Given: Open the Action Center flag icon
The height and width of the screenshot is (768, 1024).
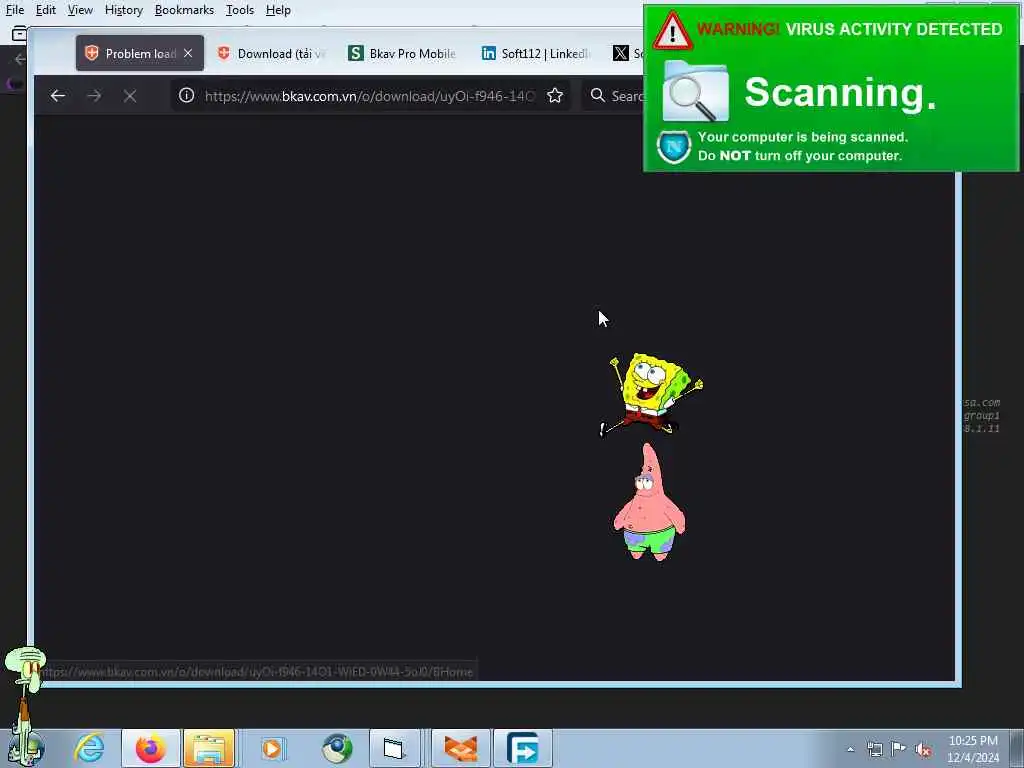Looking at the screenshot, I should pyautogui.click(x=899, y=749).
